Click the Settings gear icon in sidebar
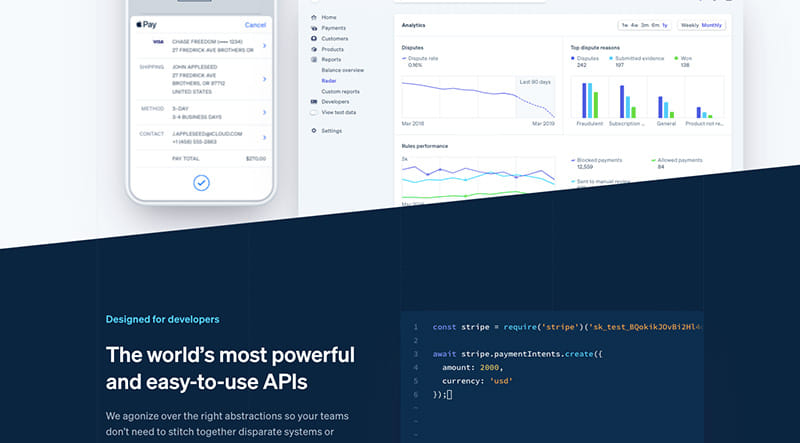The width and height of the screenshot is (800, 443). [314, 131]
